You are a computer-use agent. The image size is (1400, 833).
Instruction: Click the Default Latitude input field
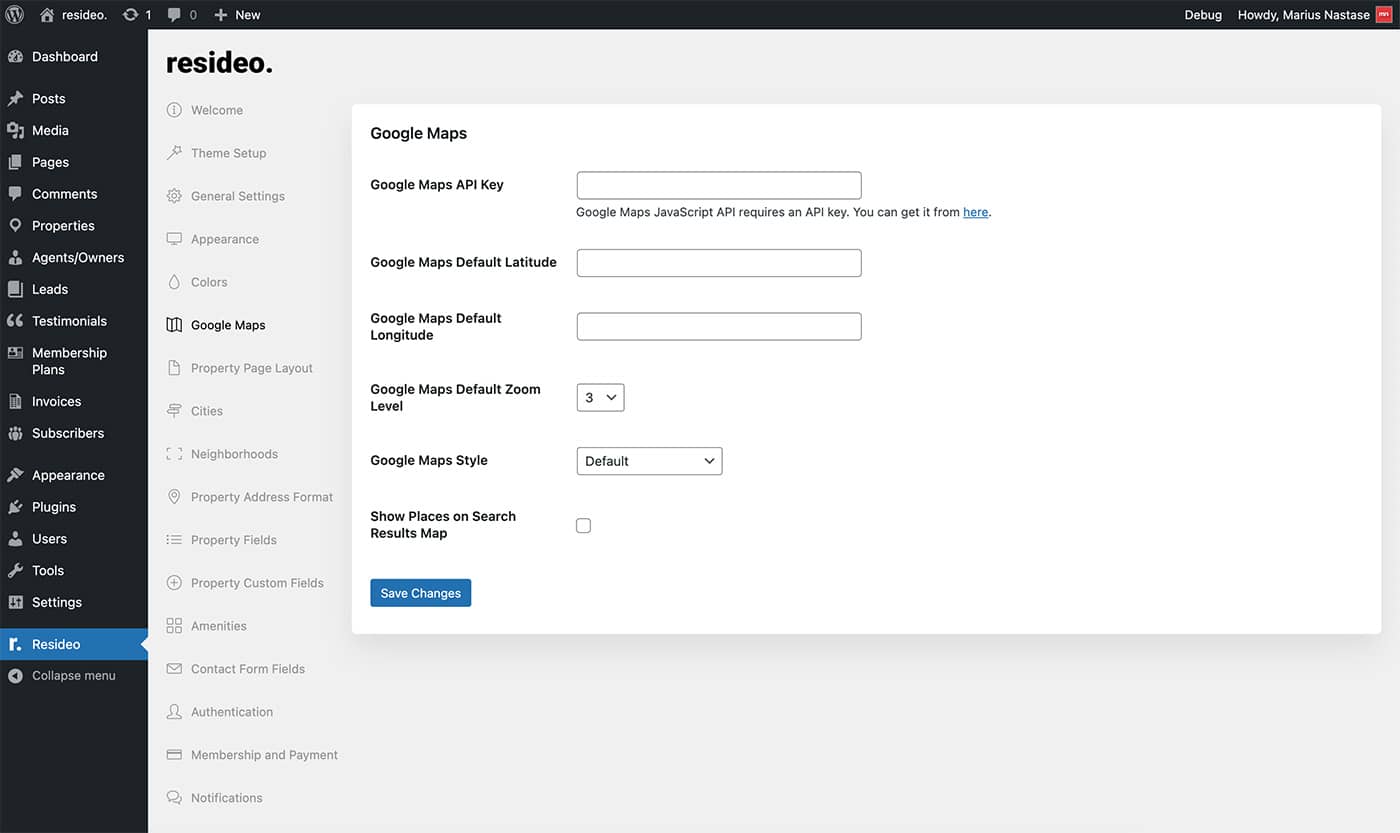point(718,263)
